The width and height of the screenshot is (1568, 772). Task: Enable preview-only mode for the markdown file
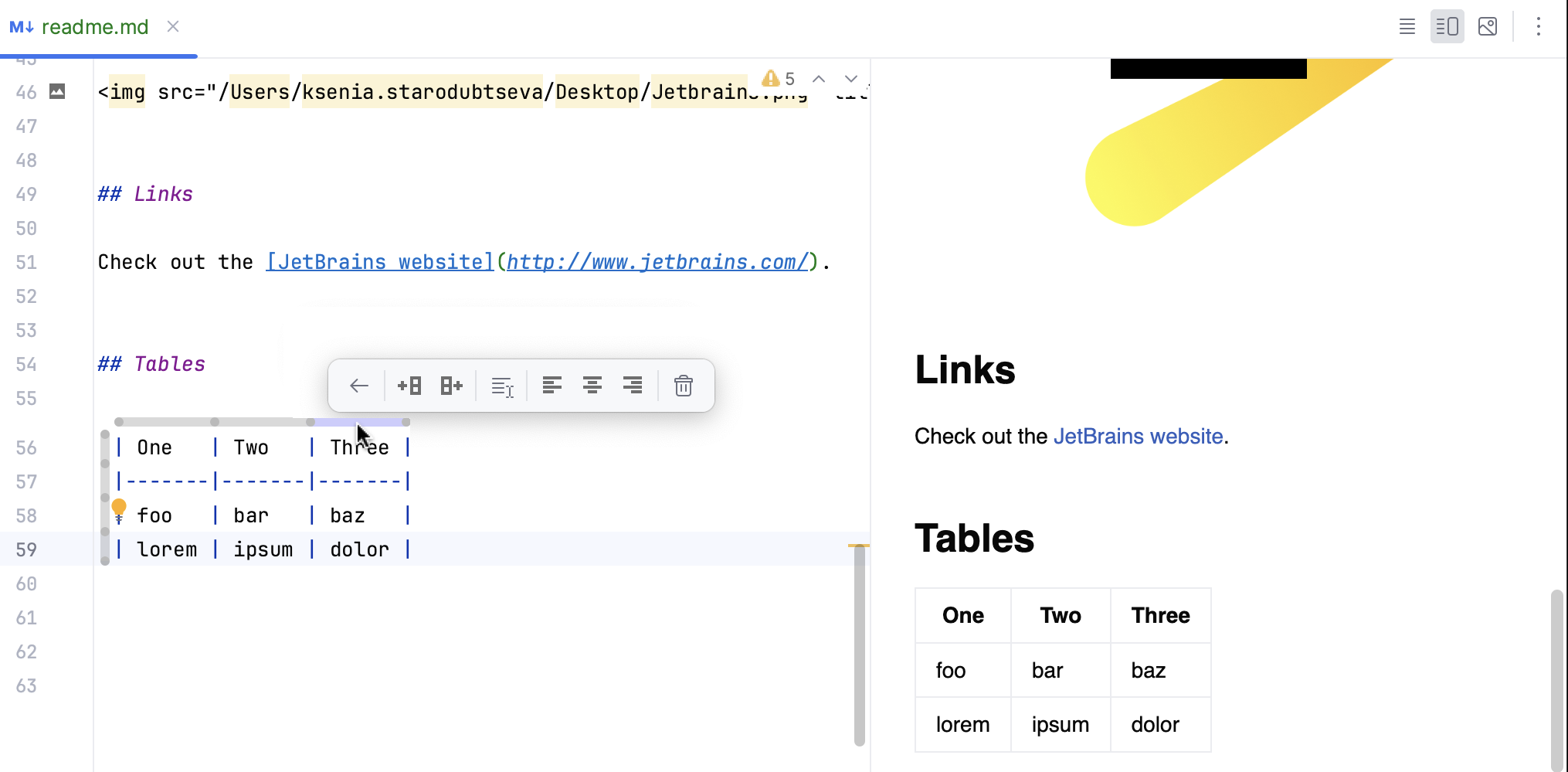pos(1488,26)
